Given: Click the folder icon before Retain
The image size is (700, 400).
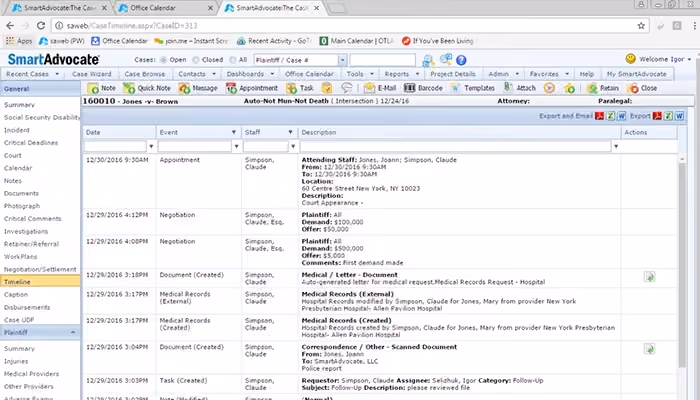Looking at the screenshot, I should coord(570,88).
